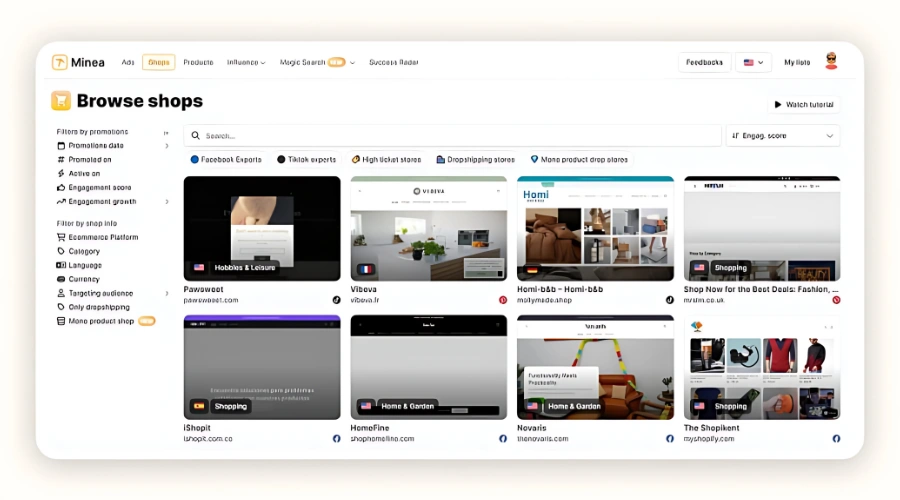Open the Influence menu dropdown
Viewport: 900px width, 500px height.
coord(246,62)
